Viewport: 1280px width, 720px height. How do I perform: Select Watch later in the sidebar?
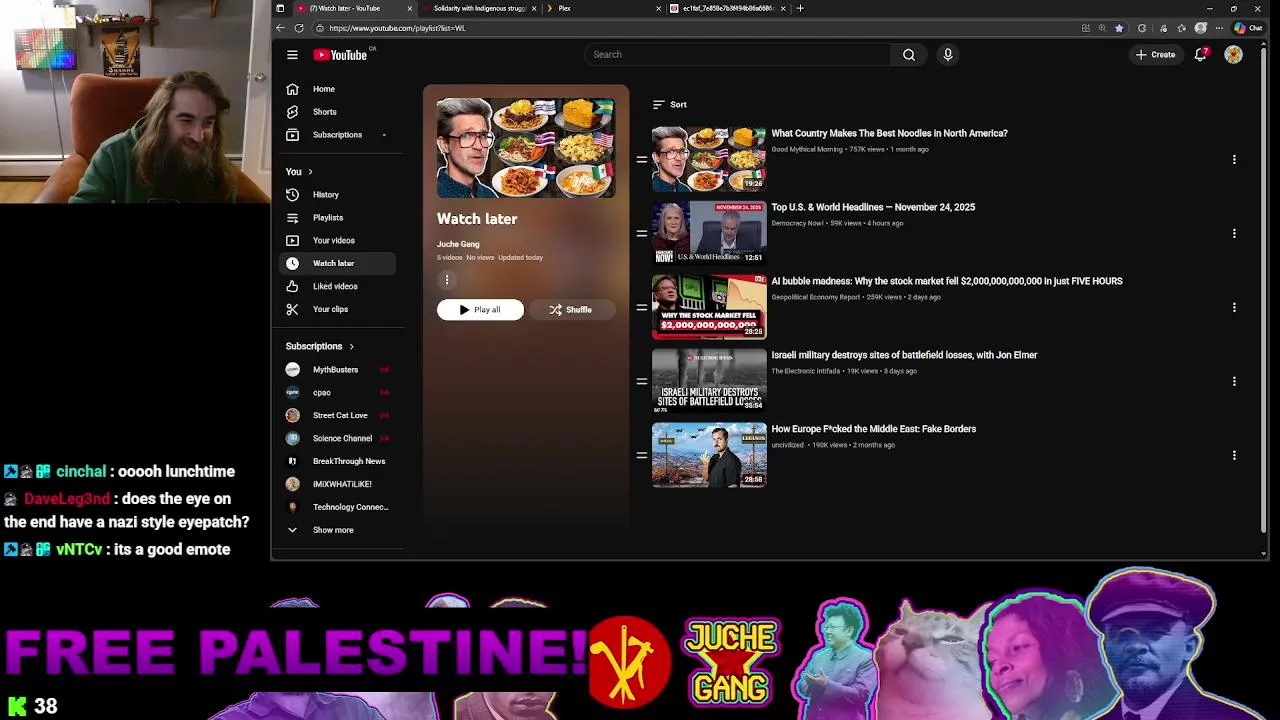339,263
